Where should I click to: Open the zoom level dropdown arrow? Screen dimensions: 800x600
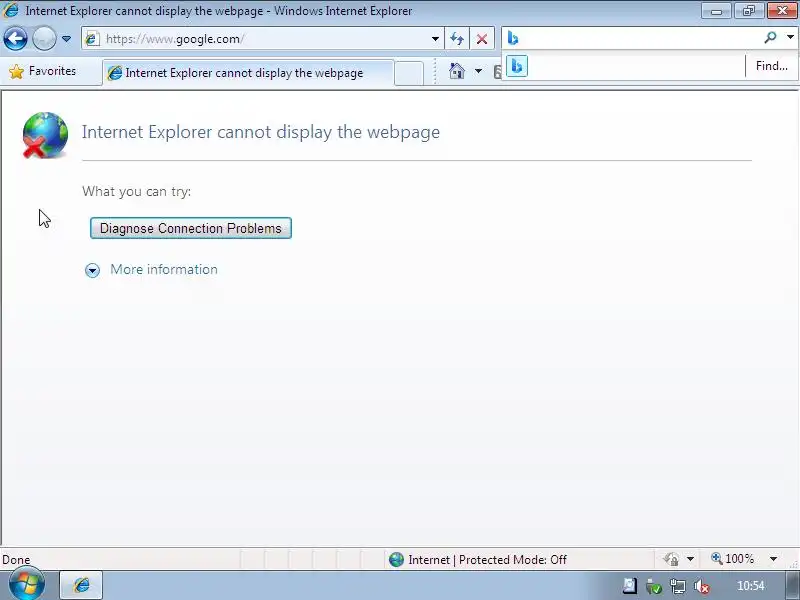pyautogui.click(x=773, y=559)
